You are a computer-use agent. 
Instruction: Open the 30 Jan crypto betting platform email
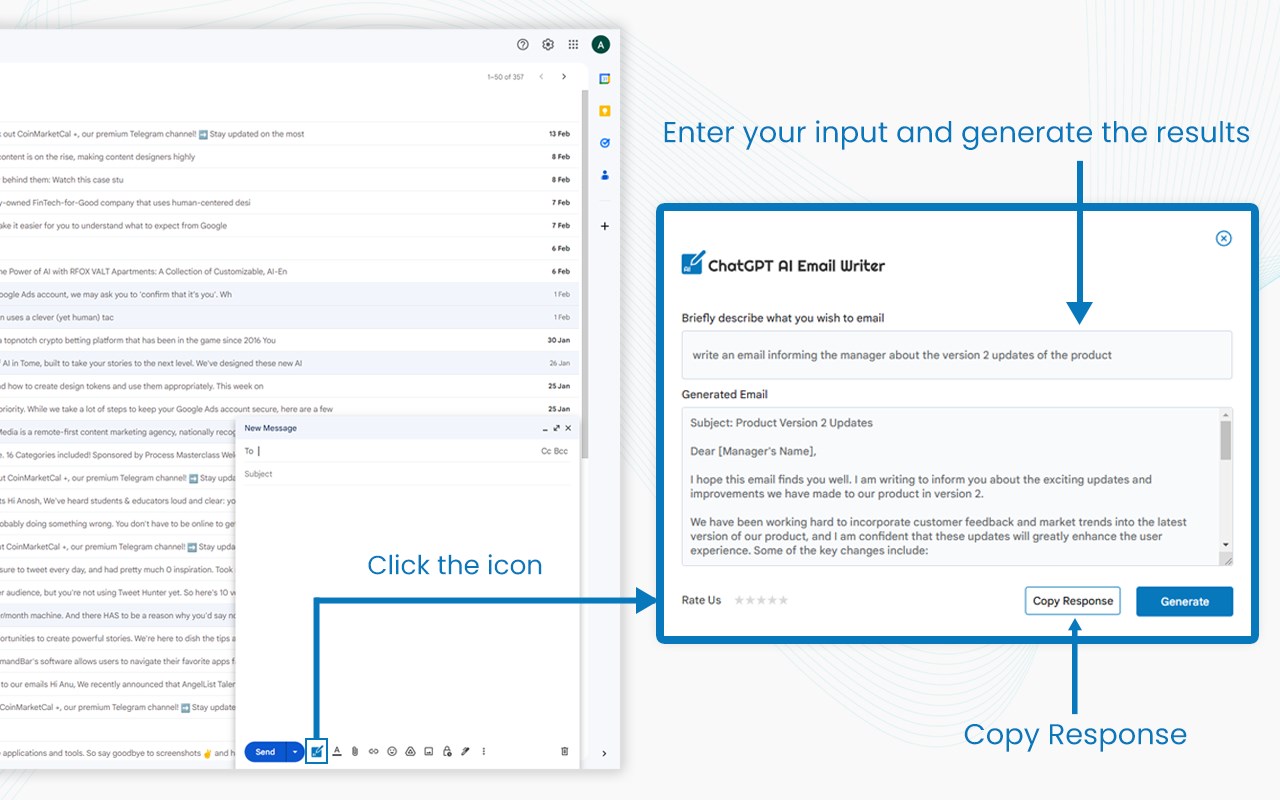(x=288, y=340)
